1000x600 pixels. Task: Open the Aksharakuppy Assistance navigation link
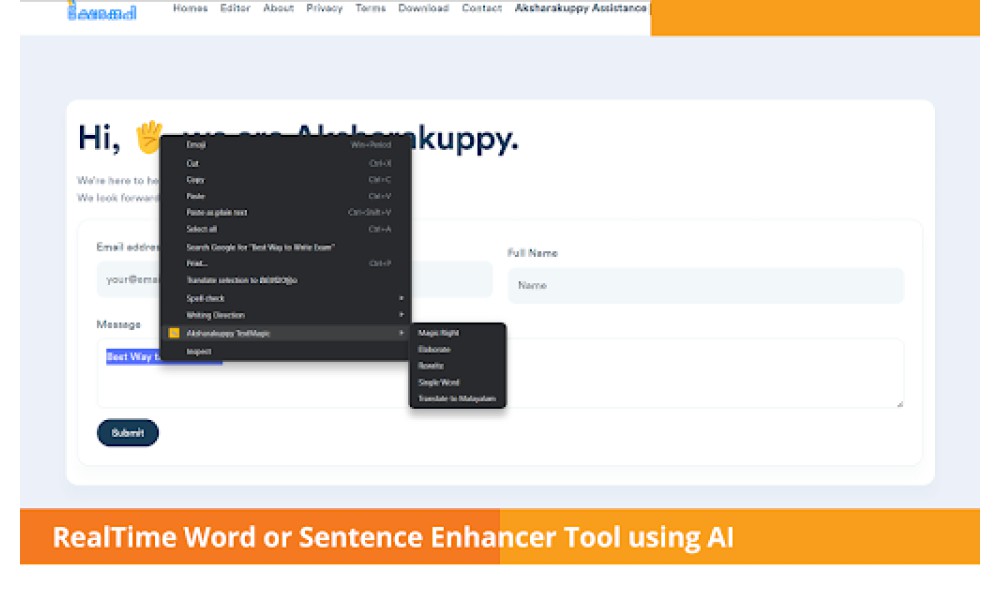click(580, 8)
